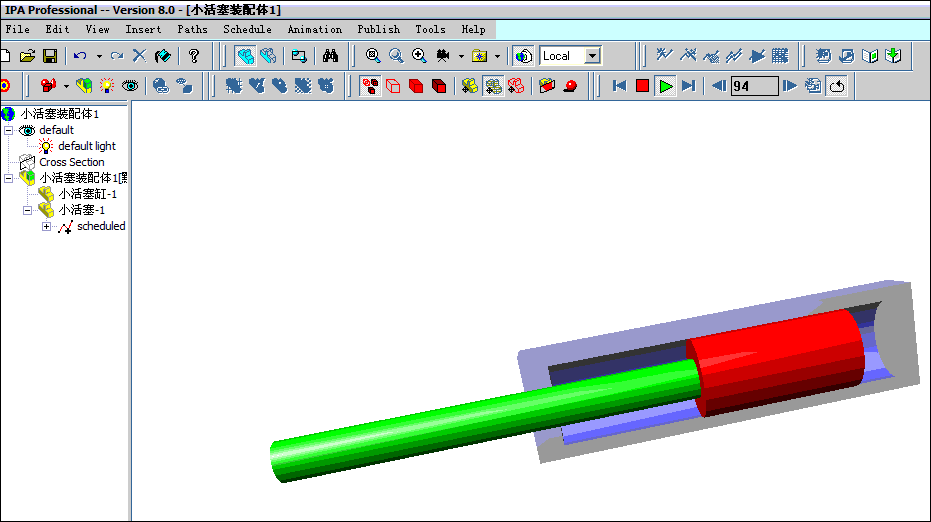Open the Edit menu
Image resolution: width=931 pixels, height=522 pixels.
pyautogui.click(x=57, y=29)
